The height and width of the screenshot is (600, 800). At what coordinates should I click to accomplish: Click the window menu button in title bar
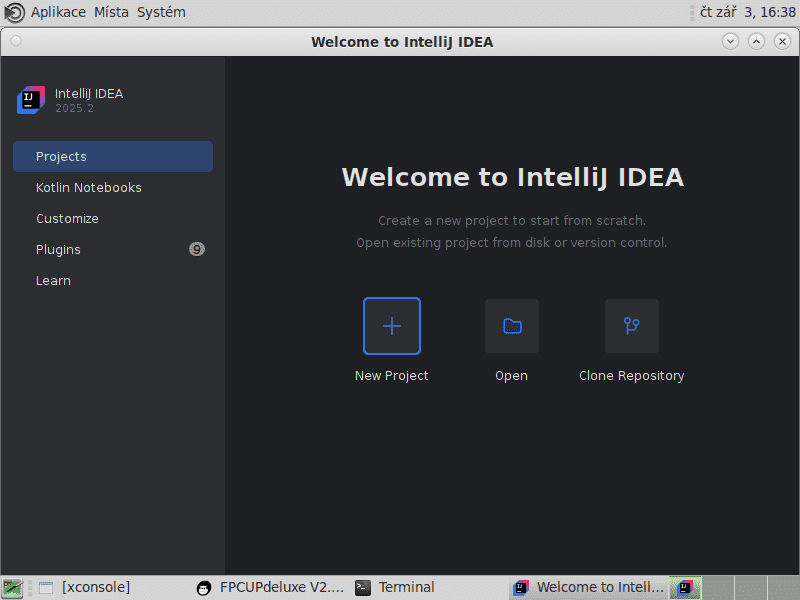[x=16, y=41]
